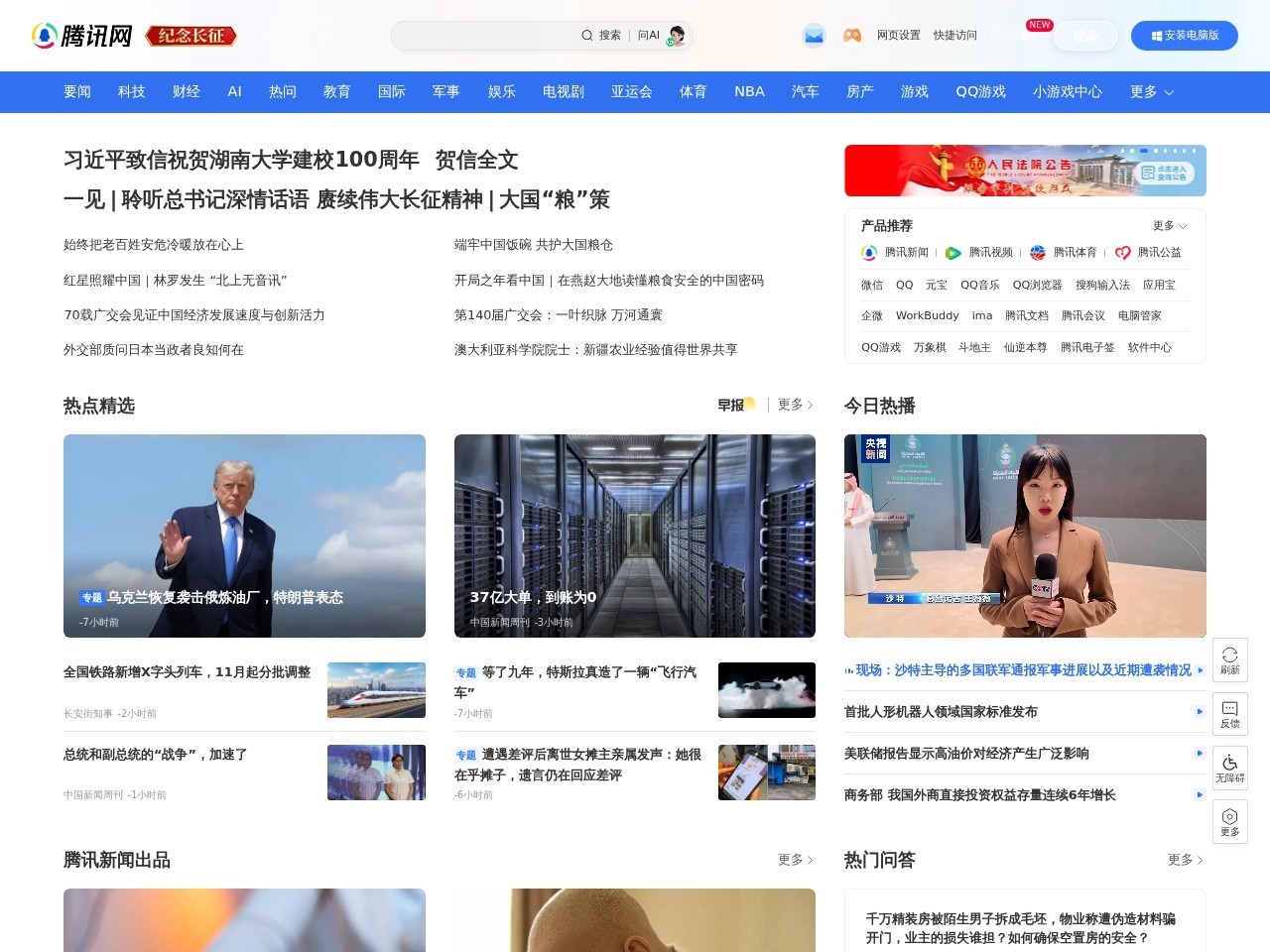Open the train thumbnail for 全国铁路新增X字头列车
Viewport: 1270px width, 952px height.
376,690
